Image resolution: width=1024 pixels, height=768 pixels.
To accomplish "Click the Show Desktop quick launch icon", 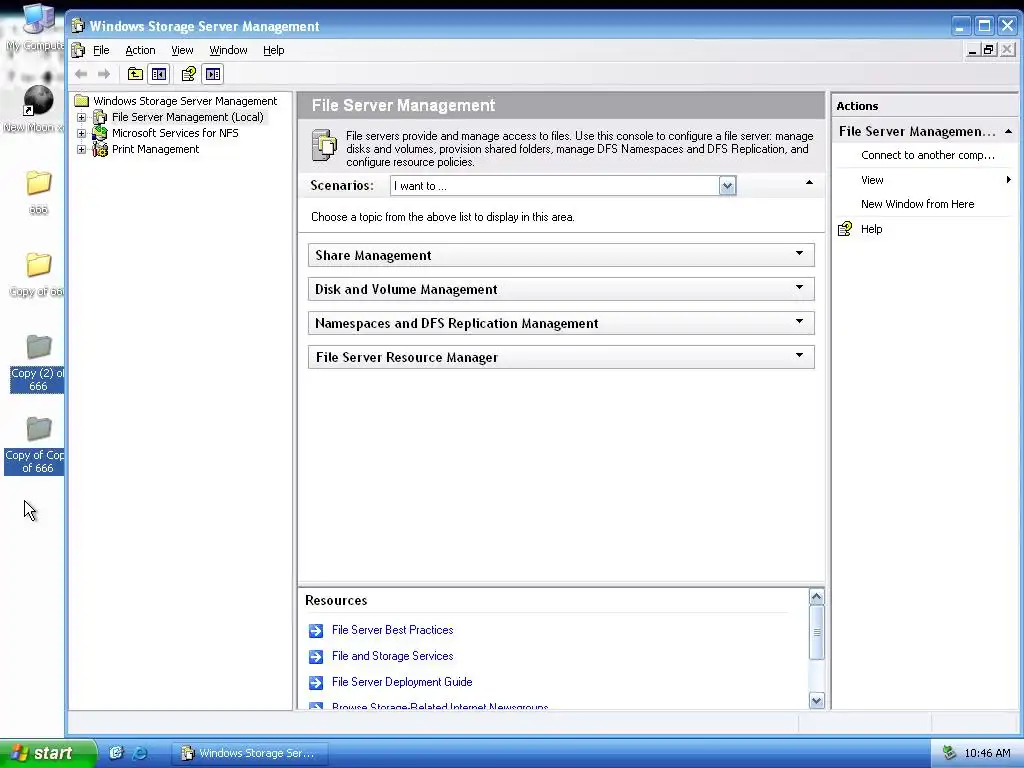I will pos(116,753).
